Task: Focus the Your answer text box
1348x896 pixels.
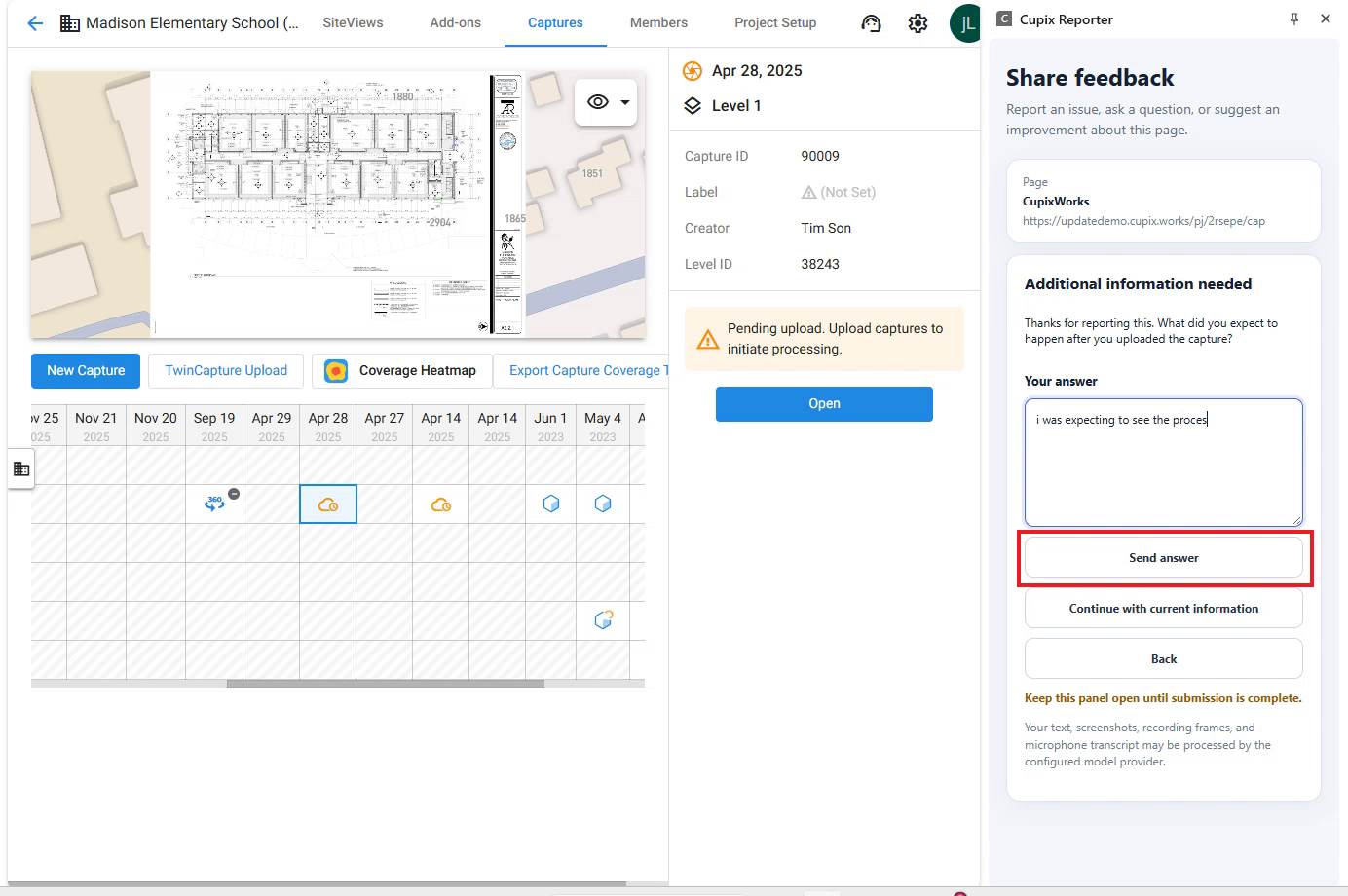Action: click(x=1163, y=463)
